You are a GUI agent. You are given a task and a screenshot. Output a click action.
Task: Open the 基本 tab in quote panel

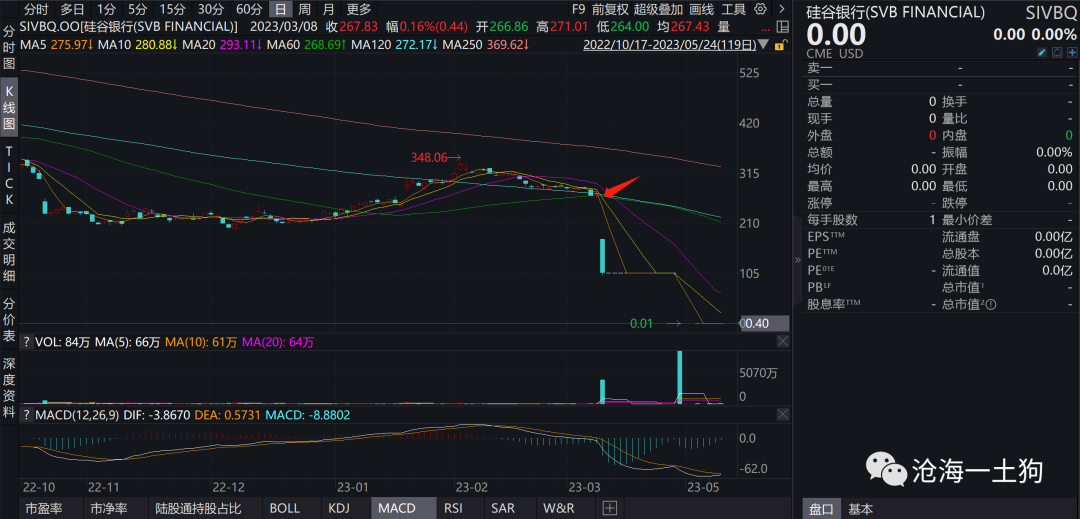point(861,509)
